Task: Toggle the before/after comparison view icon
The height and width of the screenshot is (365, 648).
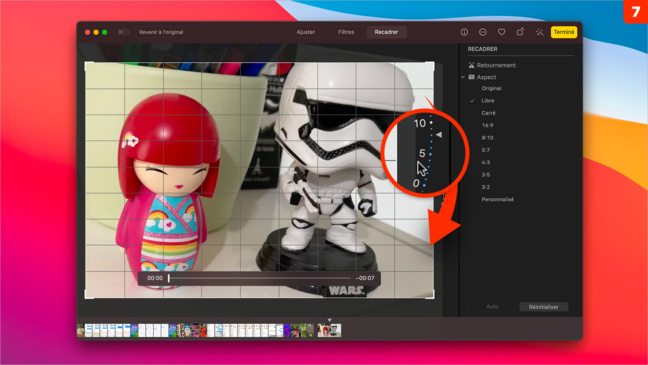Action: point(124,32)
